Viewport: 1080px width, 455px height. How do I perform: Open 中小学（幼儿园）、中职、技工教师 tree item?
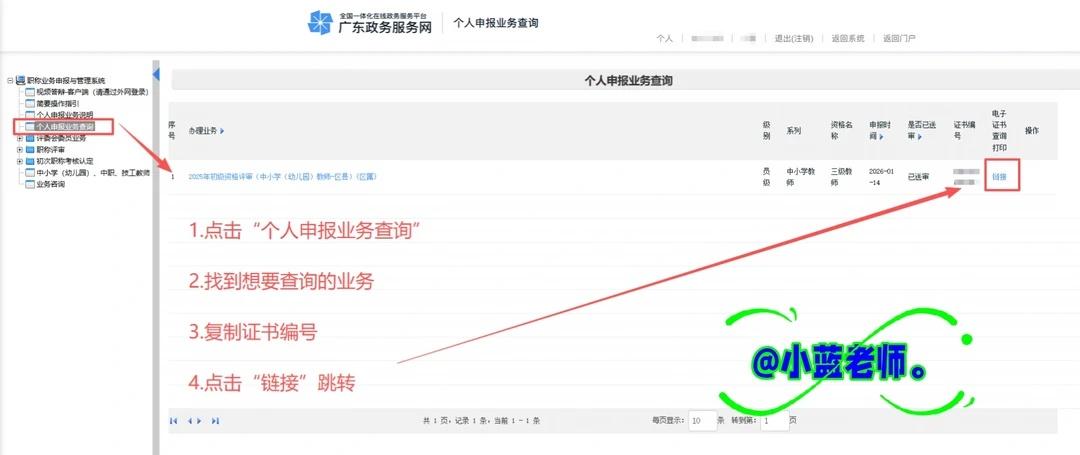pyautogui.click(x=93, y=173)
